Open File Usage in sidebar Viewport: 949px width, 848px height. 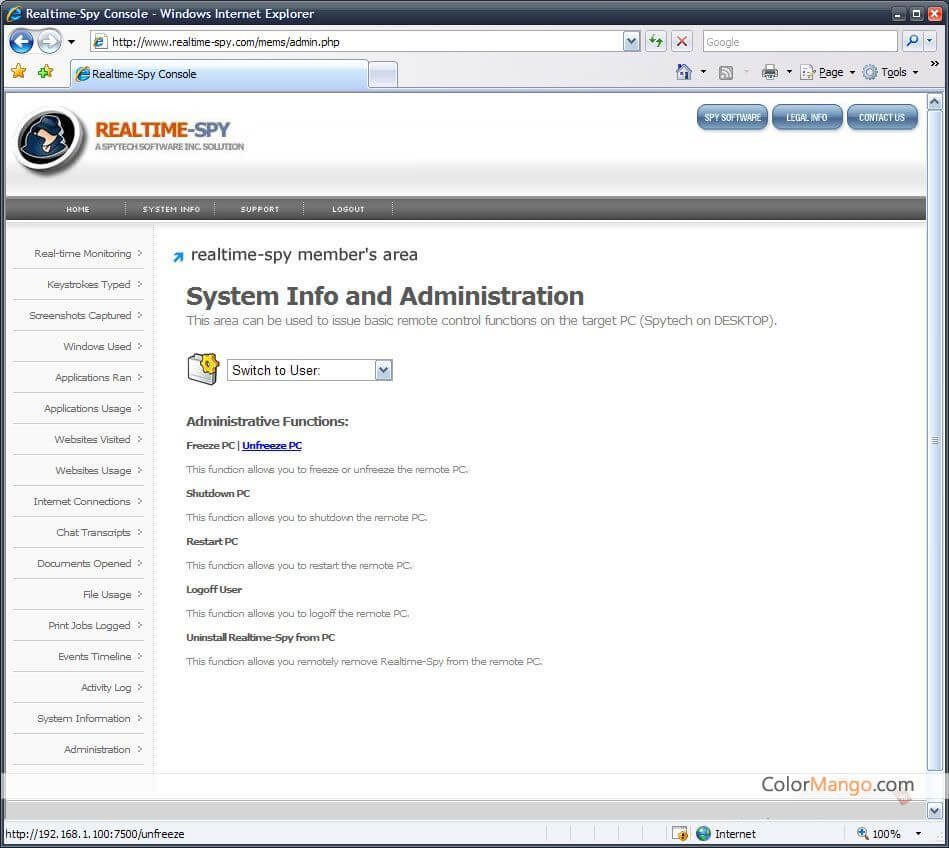click(x=107, y=594)
